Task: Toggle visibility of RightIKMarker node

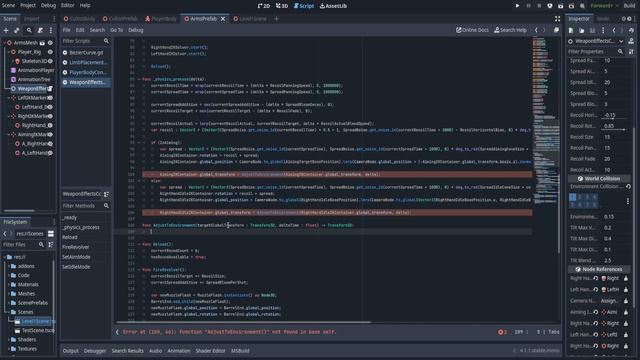Action: tap(50, 116)
